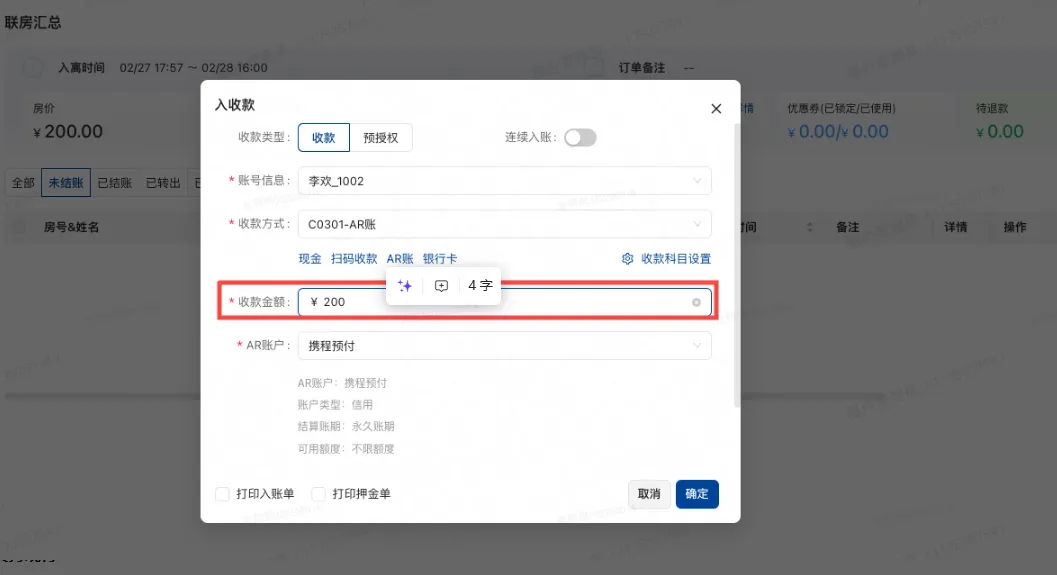The image size is (1057, 575).
Task: Click the 房价 ¥200.00 value
Action: (x=68, y=131)
